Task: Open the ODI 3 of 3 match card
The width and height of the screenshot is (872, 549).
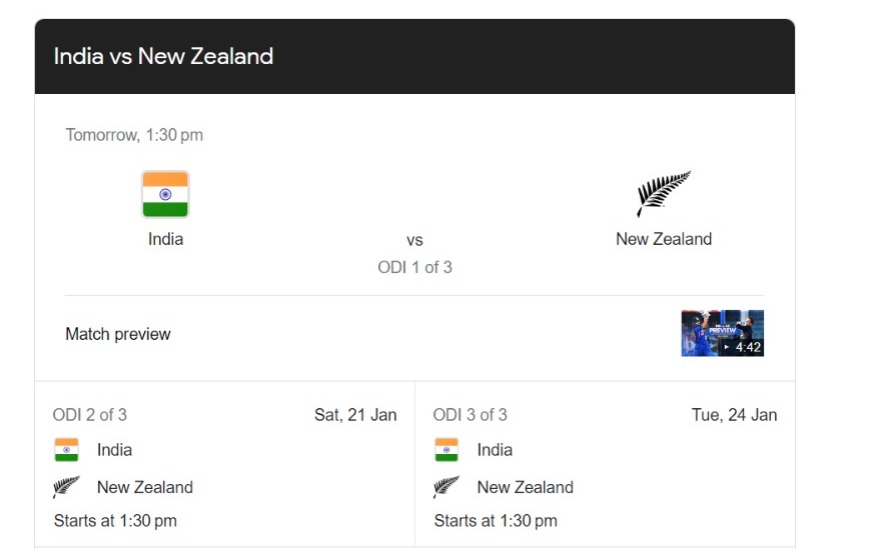Action: (x=605, y=464)
